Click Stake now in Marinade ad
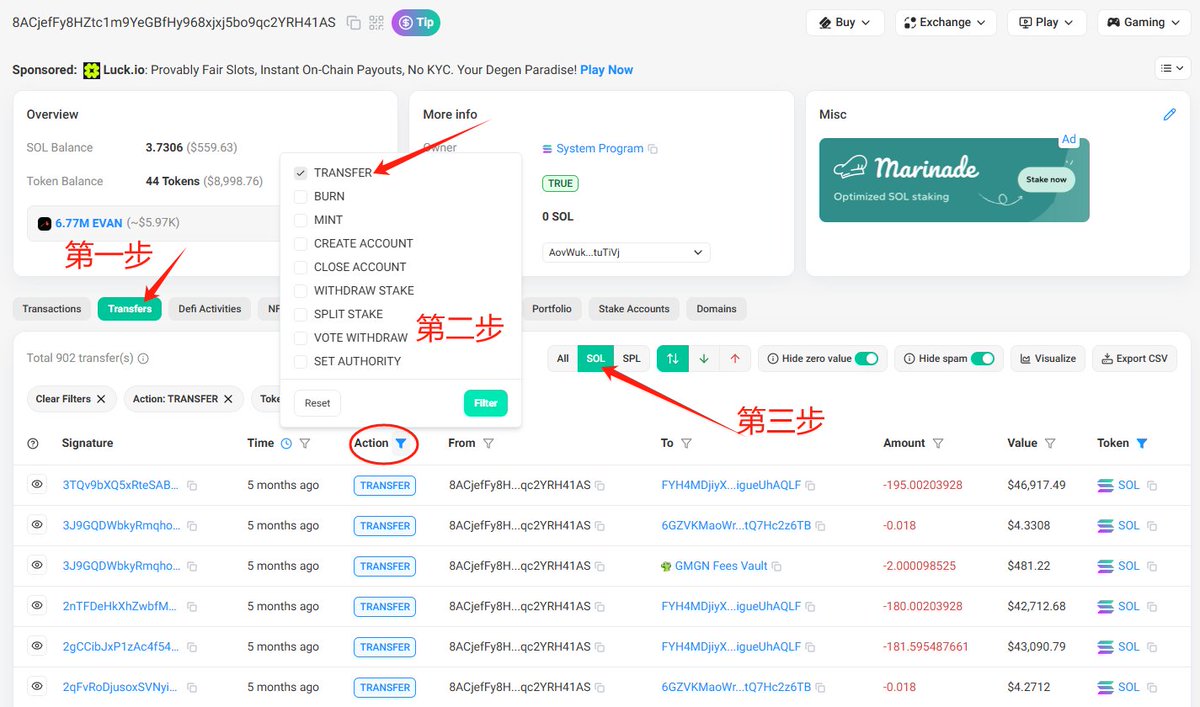 click(x=1046, y=180)
